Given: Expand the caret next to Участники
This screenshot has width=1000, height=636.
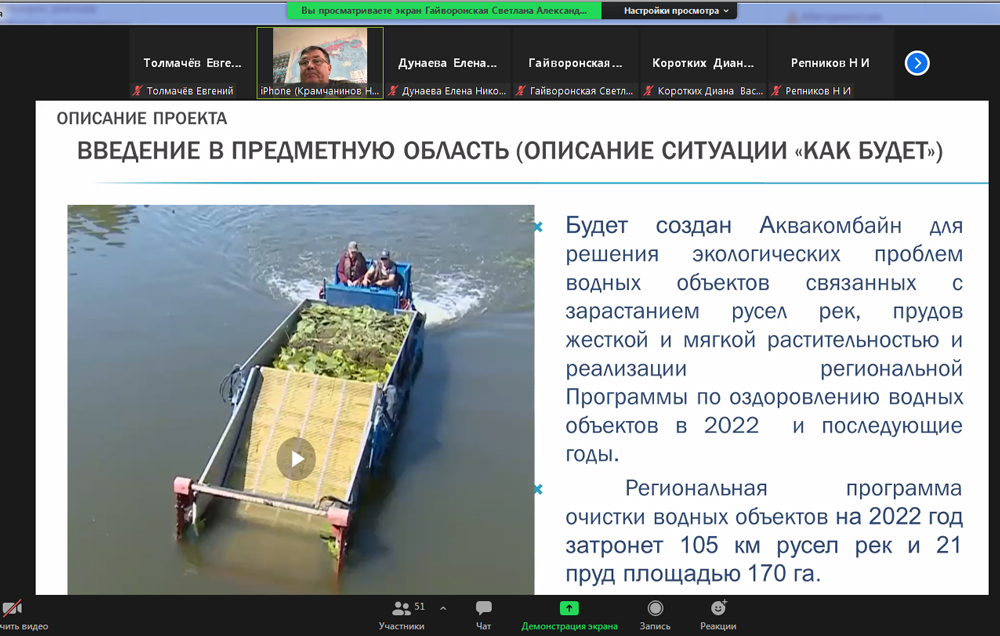Looking at the screenshot, I should click(x=443, y=607).
